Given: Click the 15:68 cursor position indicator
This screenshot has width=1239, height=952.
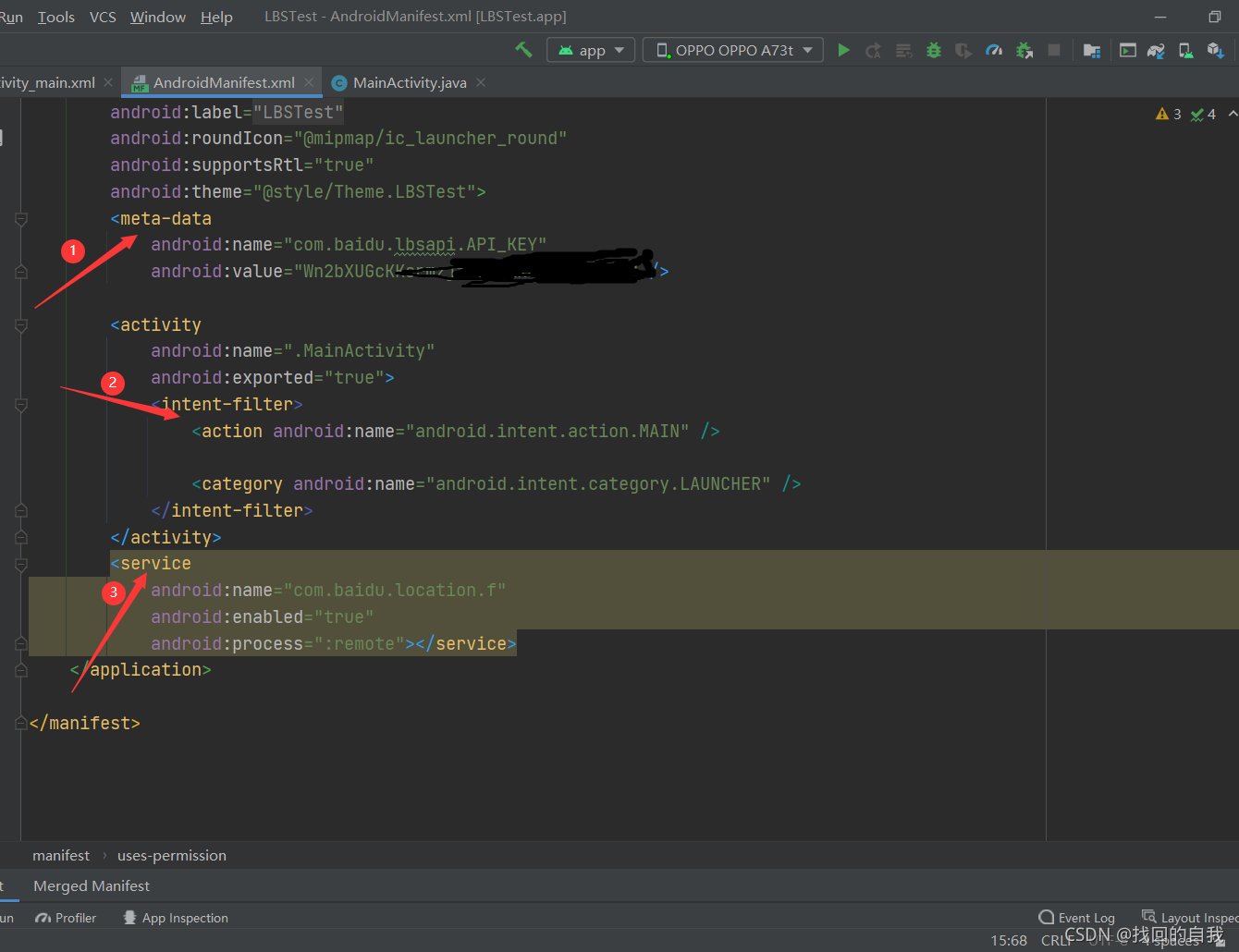Looking at the screenshot, I should point(1009,940).
